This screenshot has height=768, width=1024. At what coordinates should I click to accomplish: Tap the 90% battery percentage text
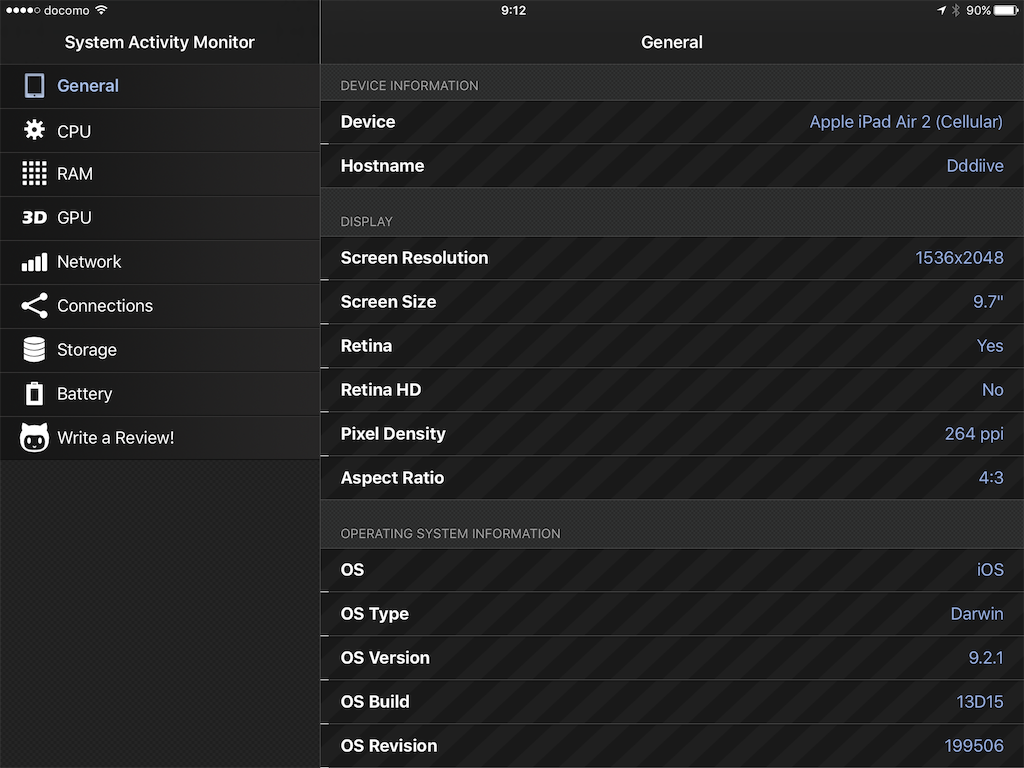coord(978,10)
